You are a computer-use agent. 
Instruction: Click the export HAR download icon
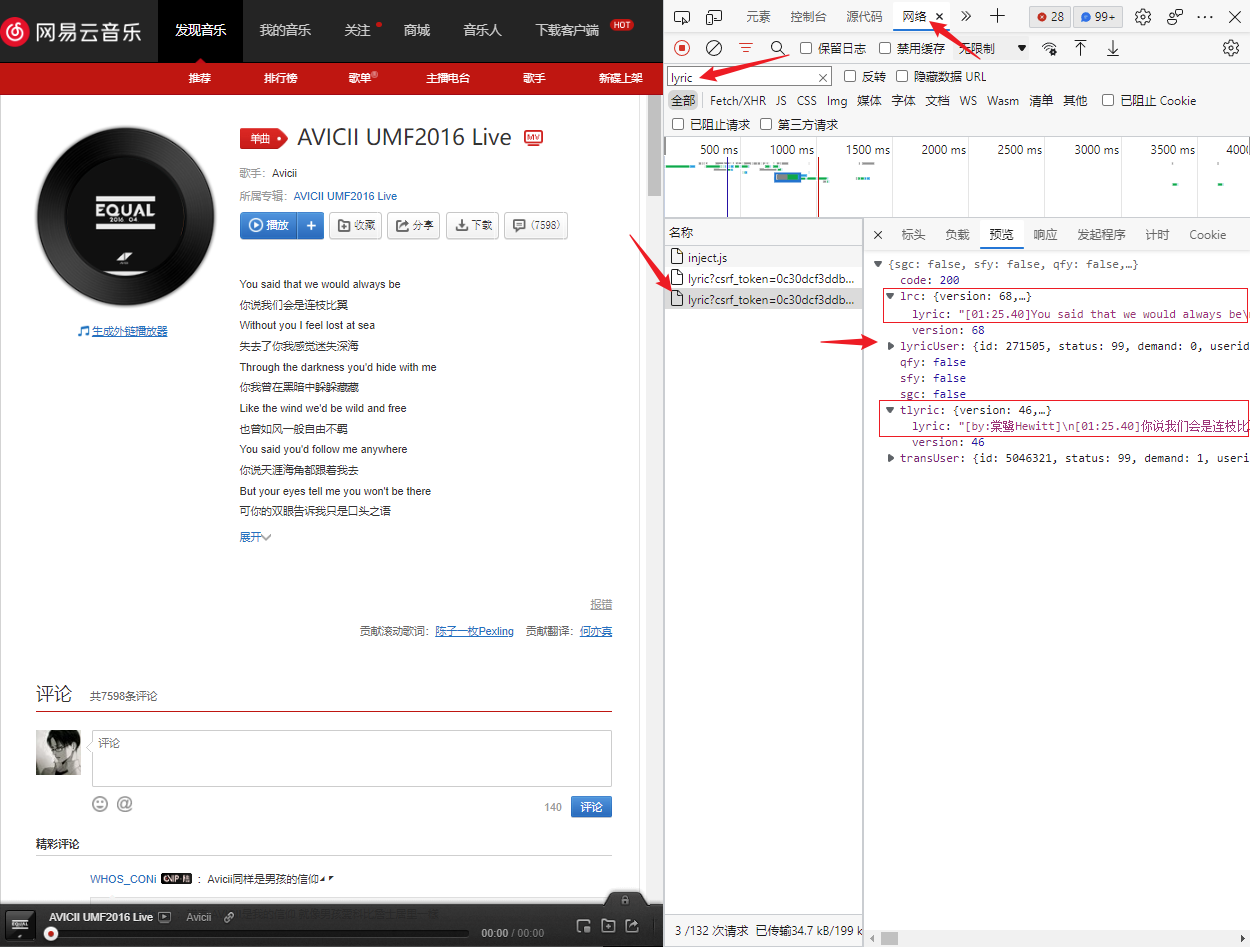(1113, 48)
